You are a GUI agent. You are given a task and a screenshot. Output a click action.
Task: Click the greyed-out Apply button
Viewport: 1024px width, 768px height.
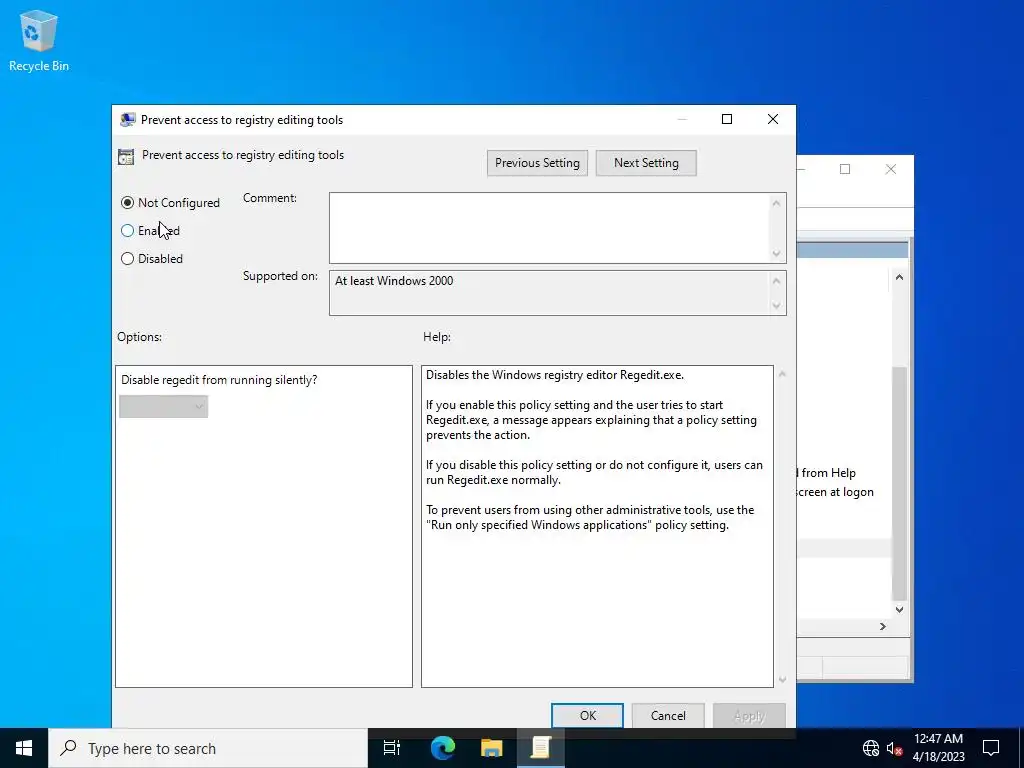click(x=748, y=716)
